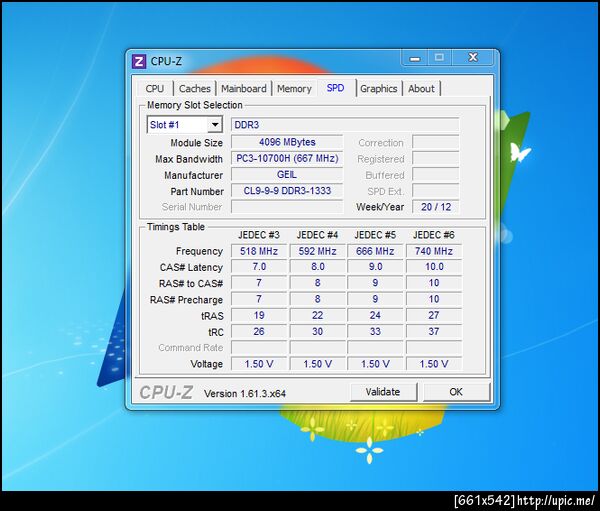
Task: Click the empty Serial Number field
Action: pos(287,207)
